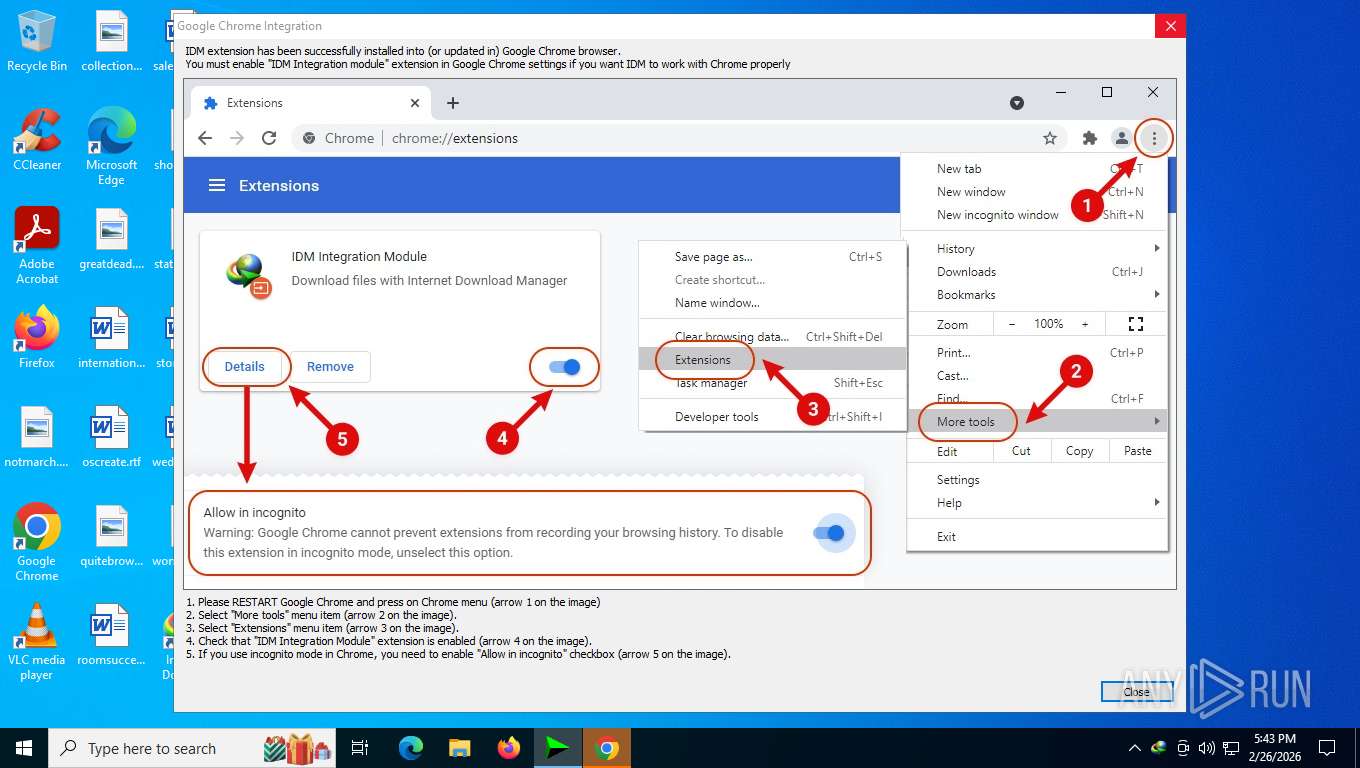Open Microsoft Edge desktop shortcut
The image size is (1360, 768).
coord(111,147)
